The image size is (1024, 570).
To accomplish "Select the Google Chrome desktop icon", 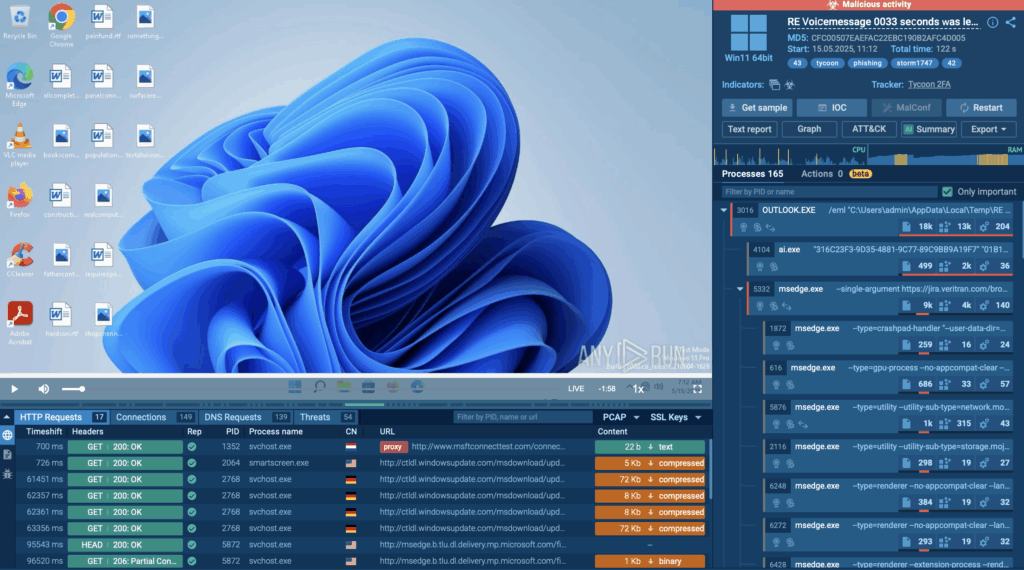I will click(61, 25).
